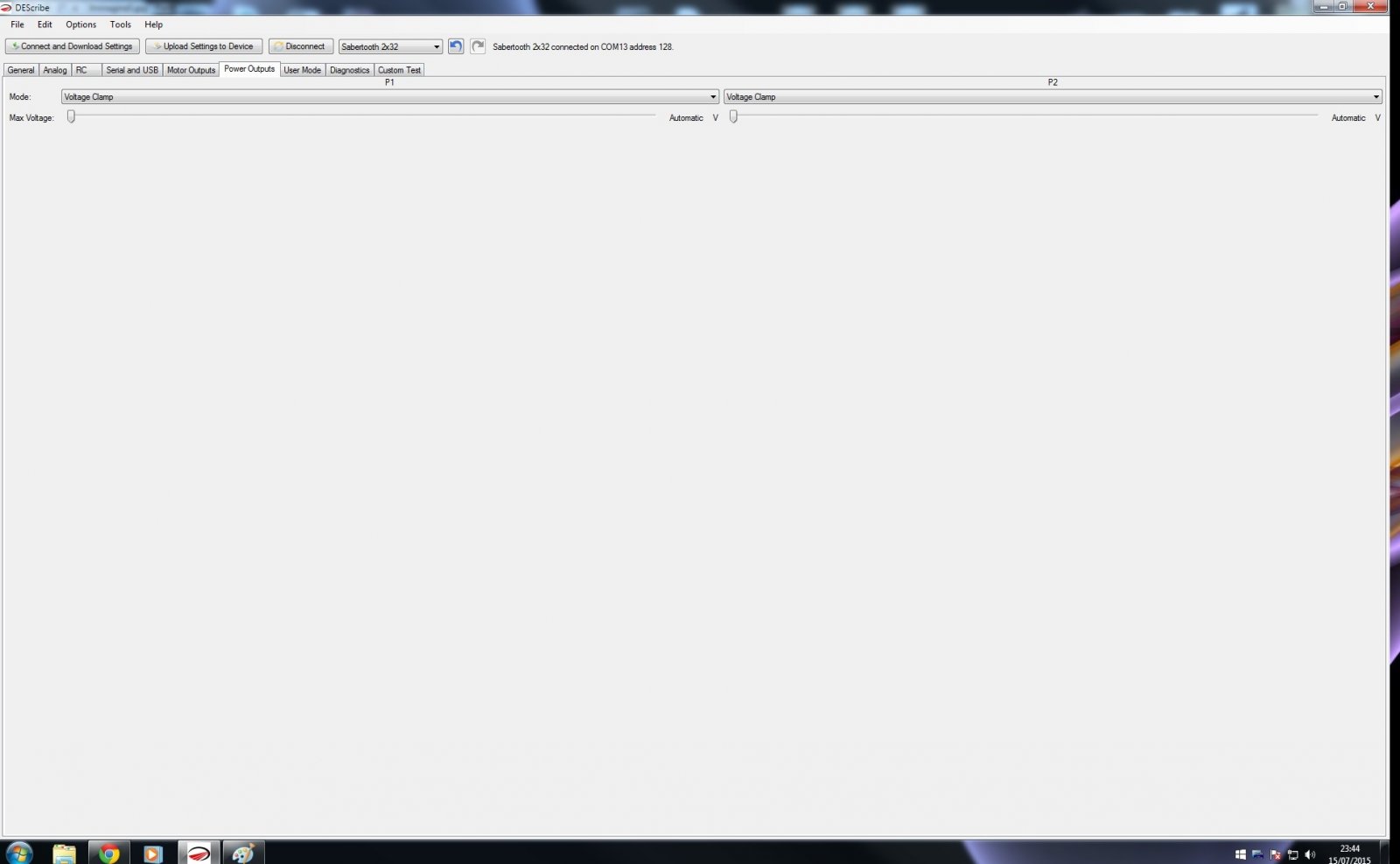Open the Tools menu
This screenshot has width=1400, height=864.
click(121, 25)
